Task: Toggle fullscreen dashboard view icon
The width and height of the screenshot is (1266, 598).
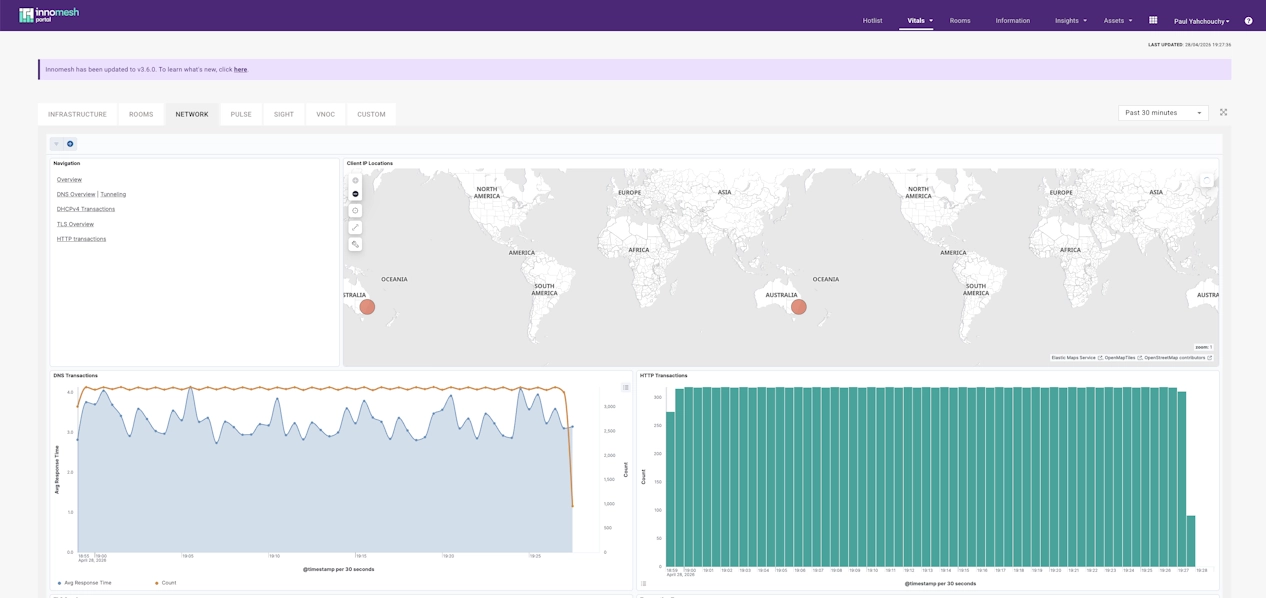Action: (1223, 112)
